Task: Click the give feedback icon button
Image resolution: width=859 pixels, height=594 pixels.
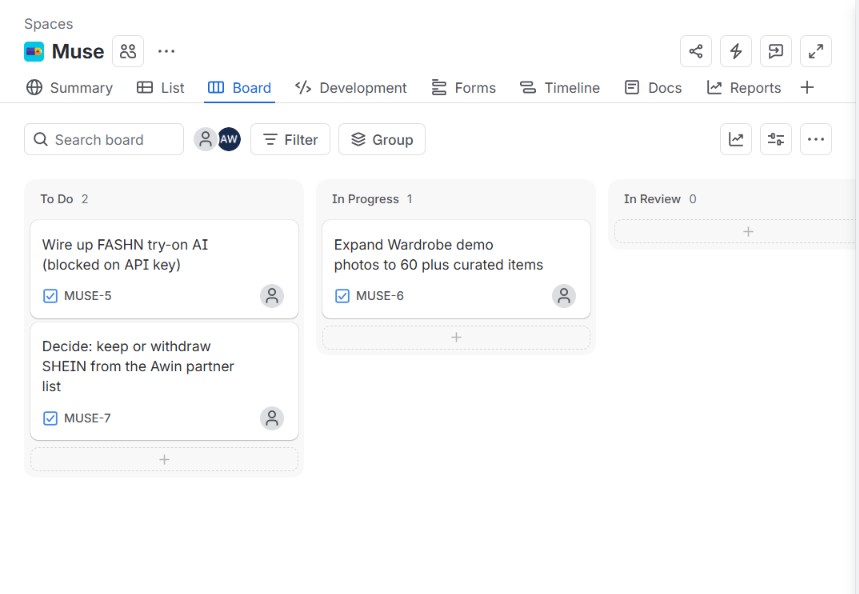Action: click(776, 52)
